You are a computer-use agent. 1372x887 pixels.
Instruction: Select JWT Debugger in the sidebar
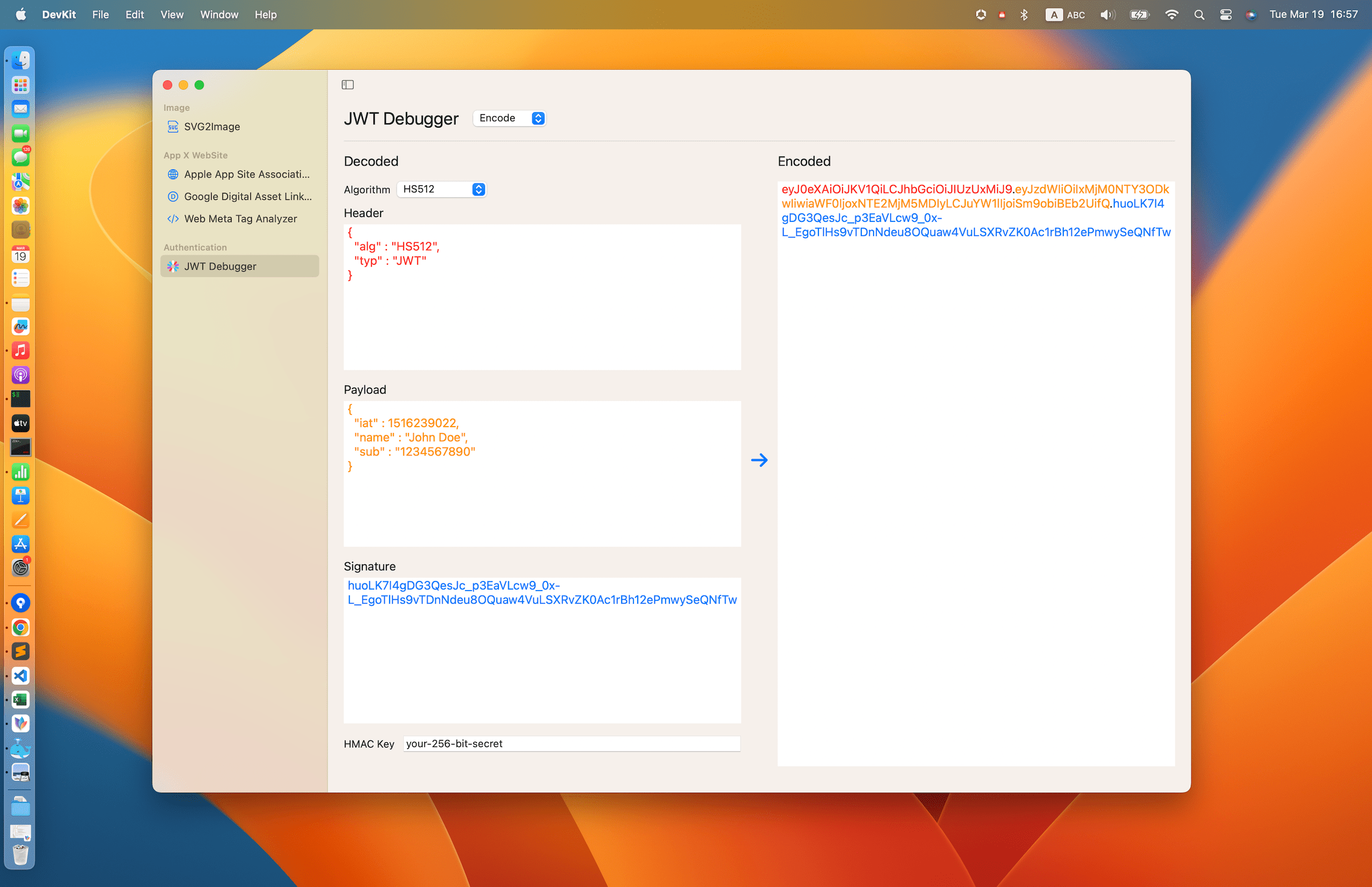tap(239, 266)
